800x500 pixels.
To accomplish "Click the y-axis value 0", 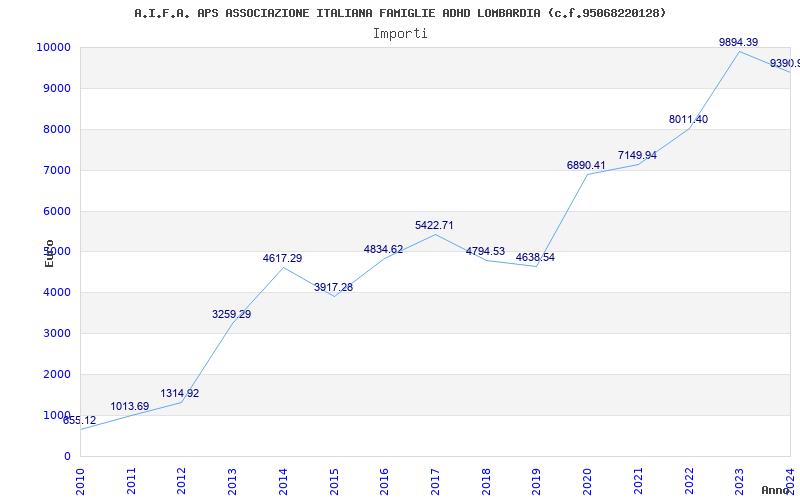I will (67, 456).
